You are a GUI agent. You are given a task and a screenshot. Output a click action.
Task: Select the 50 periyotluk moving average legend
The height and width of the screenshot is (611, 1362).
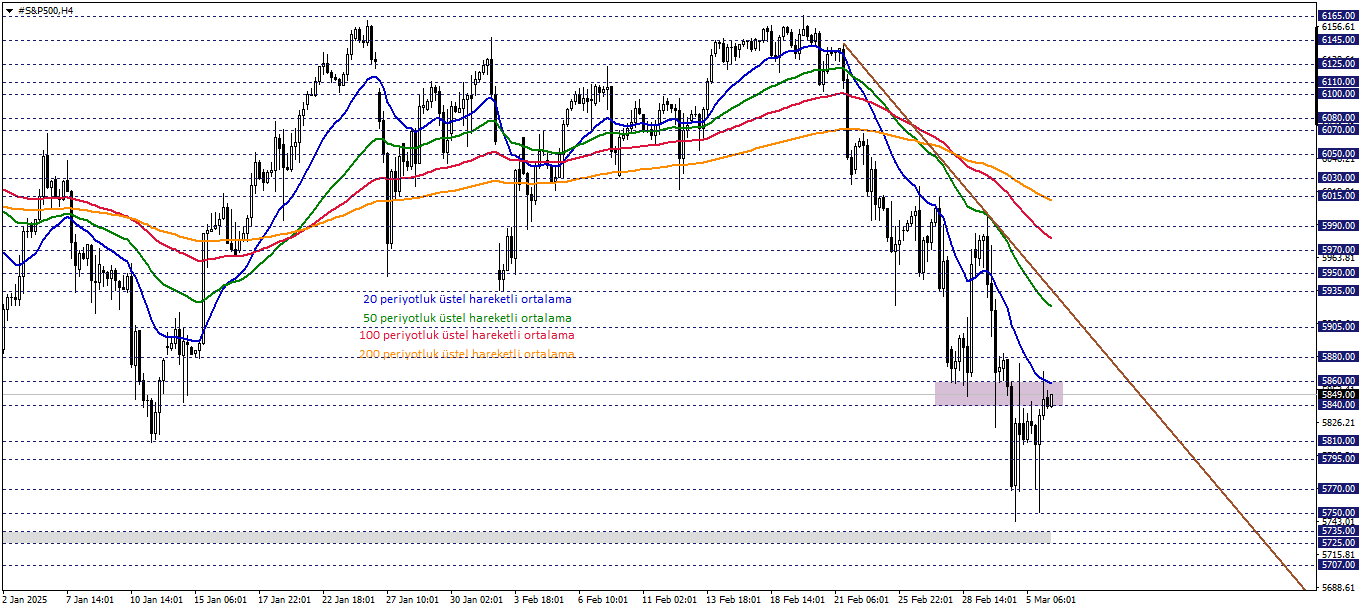click(468, 318)
